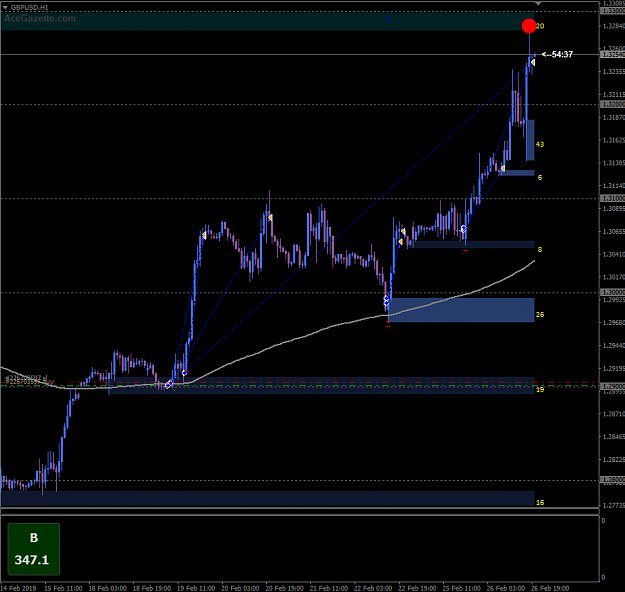
Task: Click the small blue marker inside top teal zone
Action: pyautogui.click(x=388, y=19)
